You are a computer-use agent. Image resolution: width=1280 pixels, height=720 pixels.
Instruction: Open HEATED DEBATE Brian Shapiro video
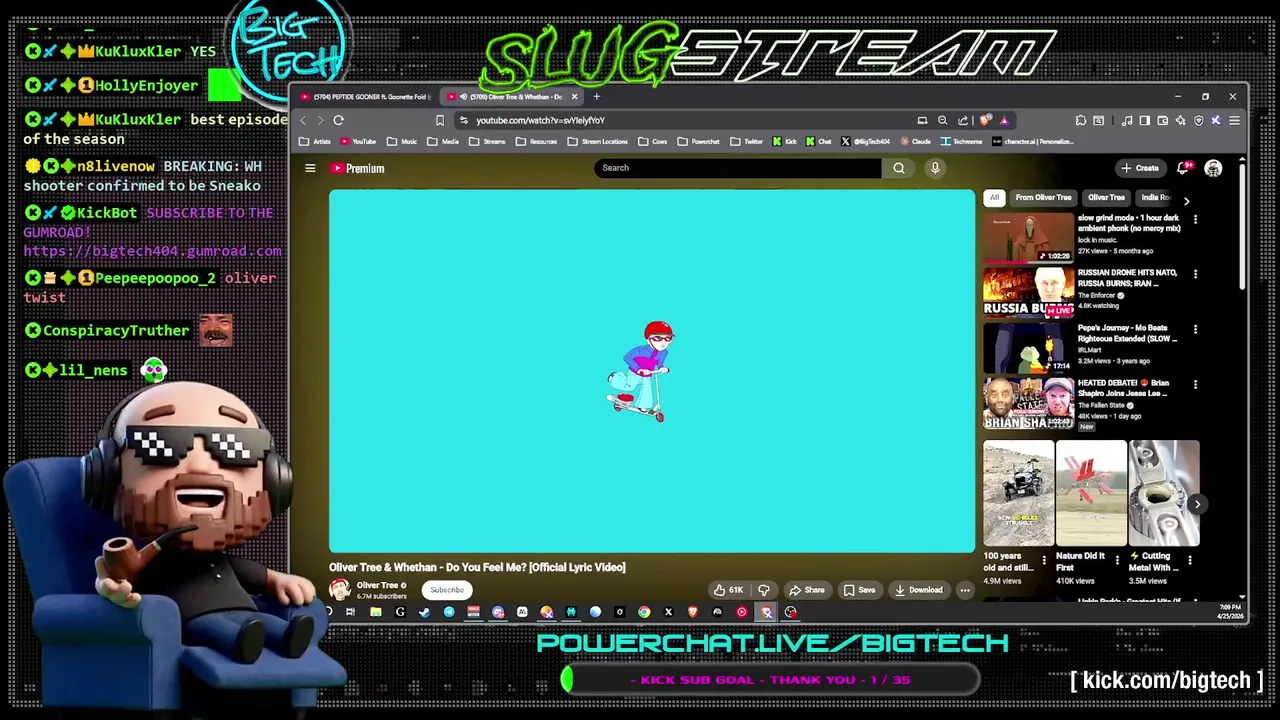point(1028,403)
